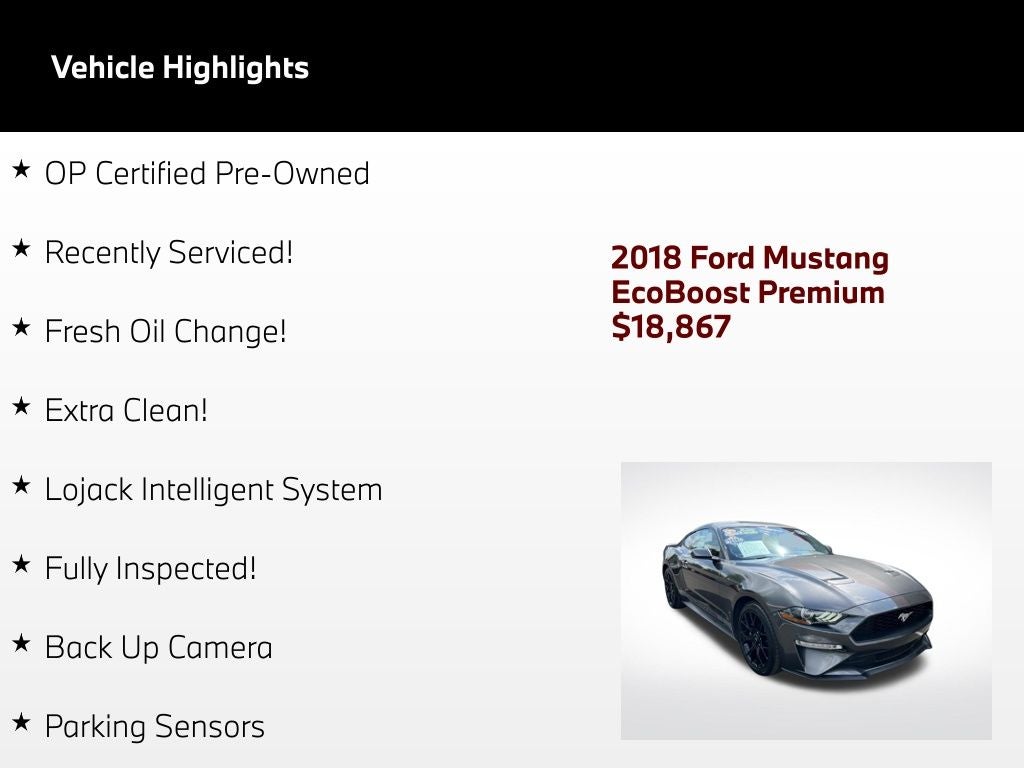Click the star beside OP Certified Pre-Owned
The height and width of the screenshot is (768, 1024).
point(21,170)
